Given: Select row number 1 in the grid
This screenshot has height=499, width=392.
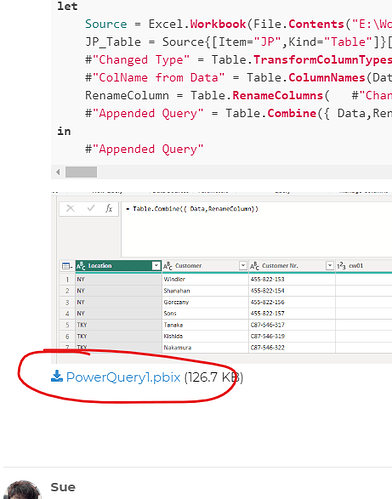Looking at the screenshot, I should coord(67,279).
